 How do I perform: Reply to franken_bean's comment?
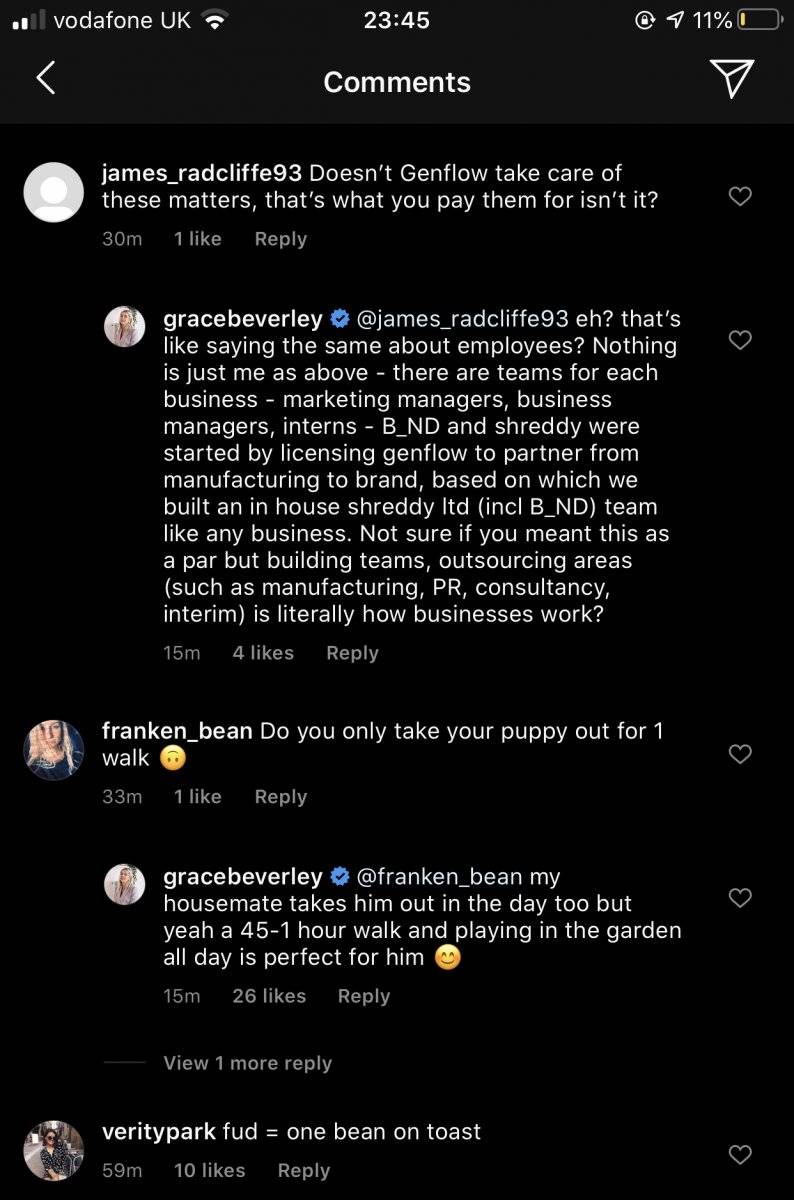pos(280,797)
